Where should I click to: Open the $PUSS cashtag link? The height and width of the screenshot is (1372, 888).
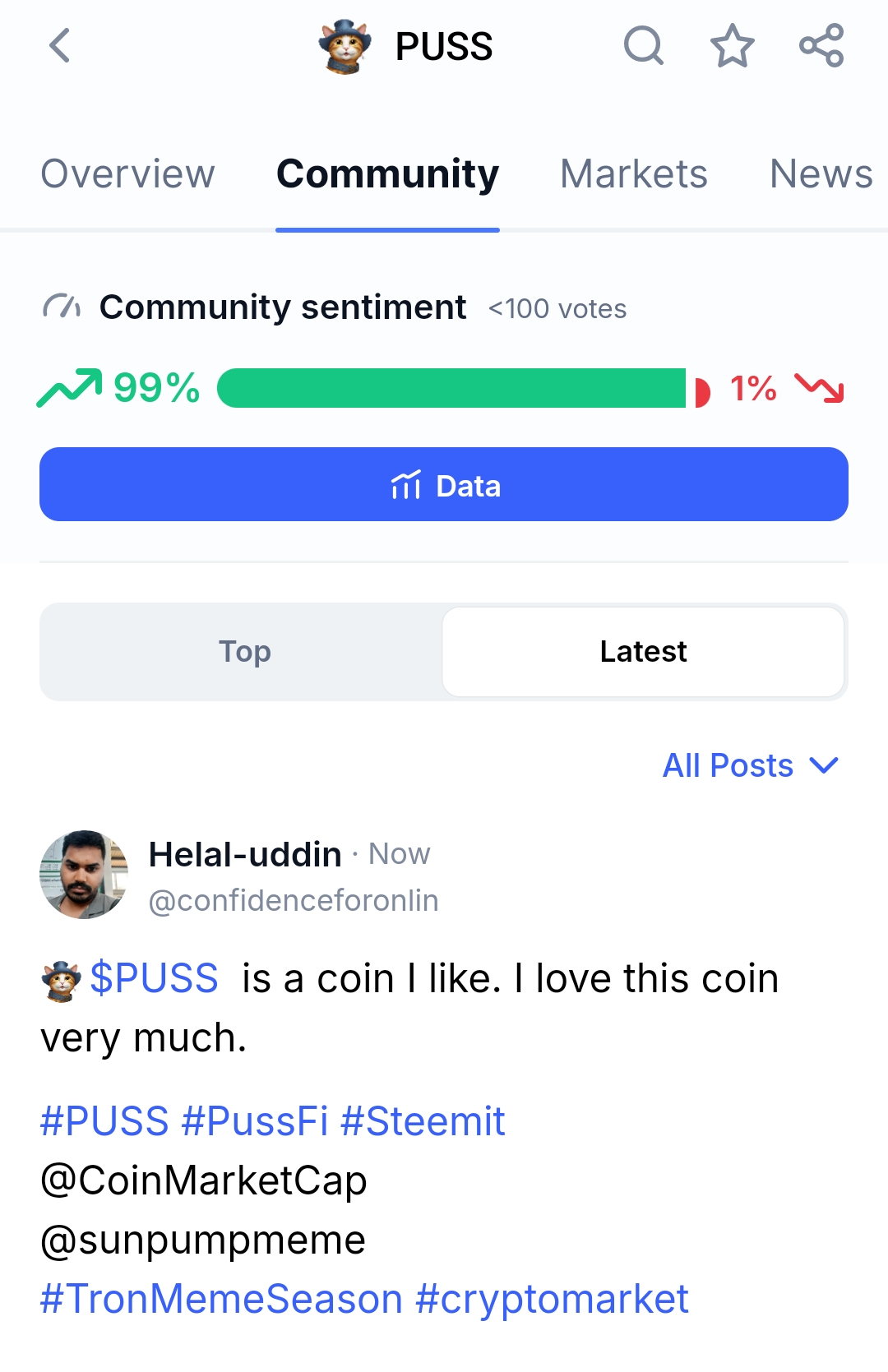tap(153, 978)
